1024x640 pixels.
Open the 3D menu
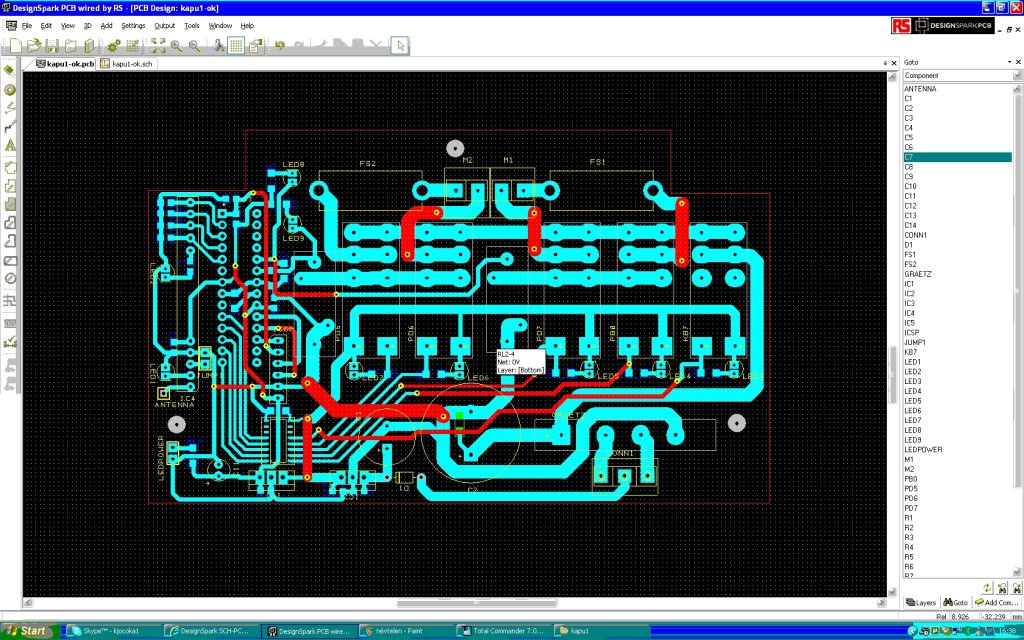click(x=88, y=25)
